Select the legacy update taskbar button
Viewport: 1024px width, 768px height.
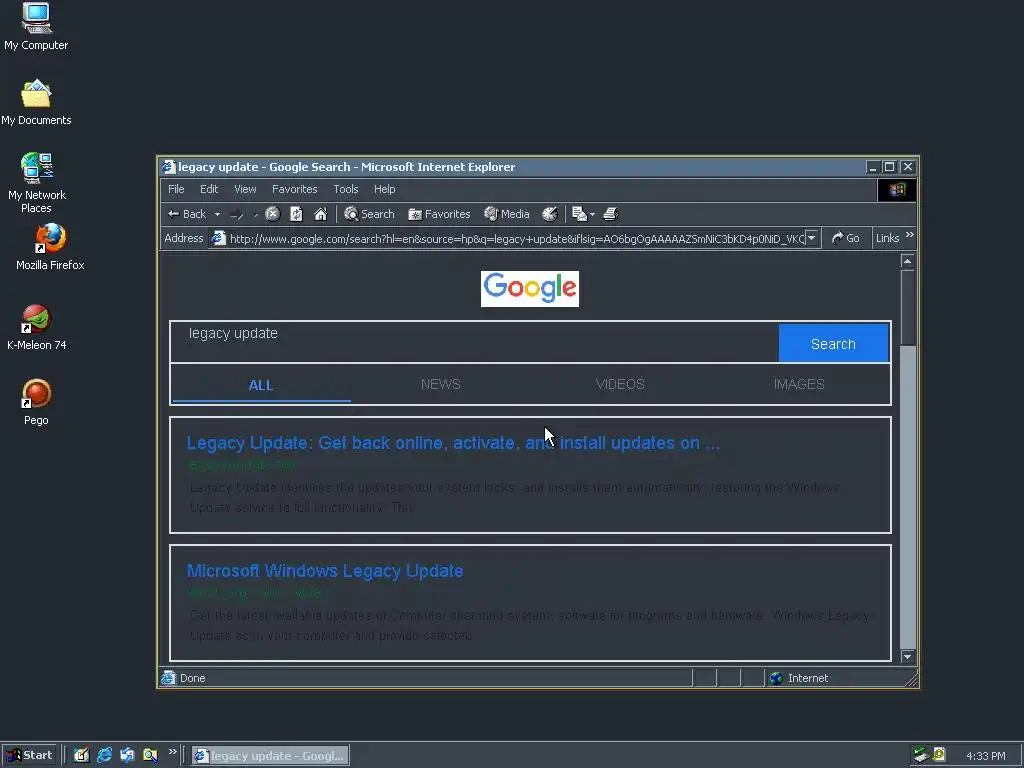point(270,756)
